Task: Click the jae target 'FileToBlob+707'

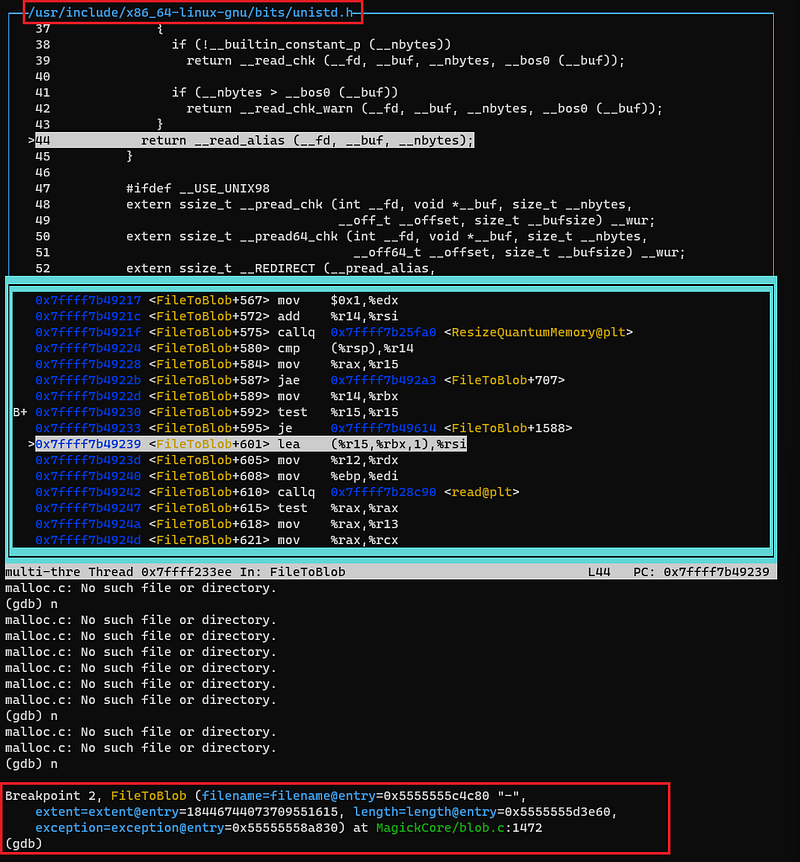Action: pos(504,380)
